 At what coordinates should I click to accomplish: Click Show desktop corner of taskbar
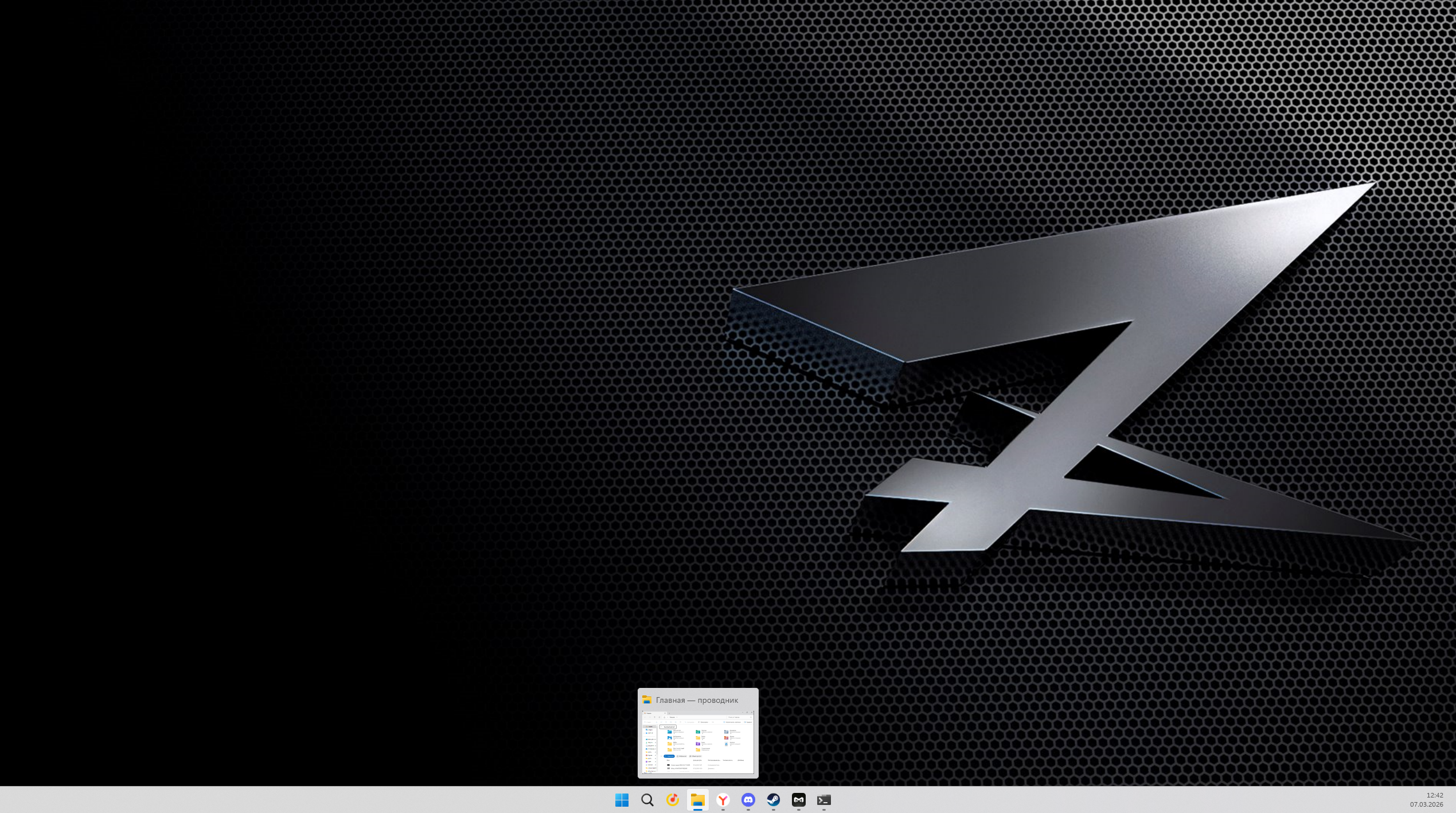[1454, 800]
